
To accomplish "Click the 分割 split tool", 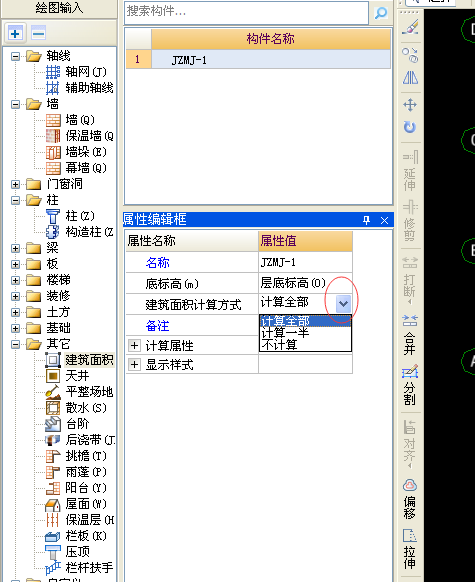I will [410, 385].
